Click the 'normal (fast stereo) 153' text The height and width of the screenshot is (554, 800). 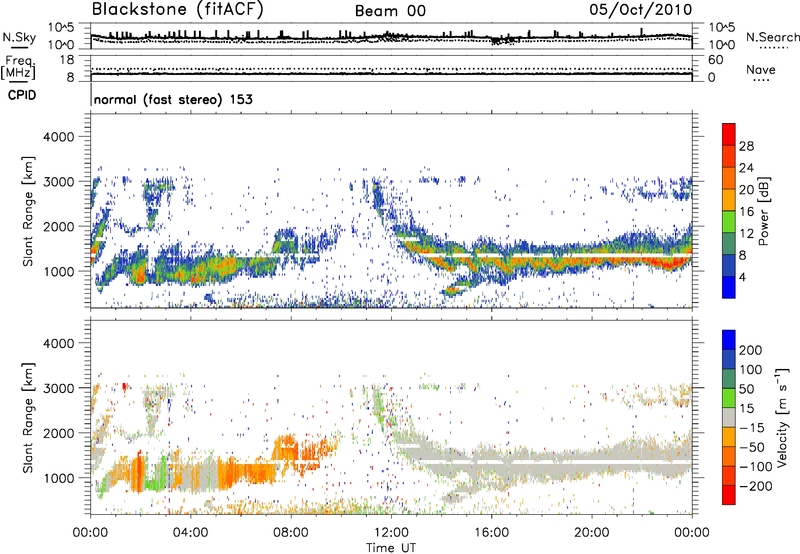coord(173,99)
